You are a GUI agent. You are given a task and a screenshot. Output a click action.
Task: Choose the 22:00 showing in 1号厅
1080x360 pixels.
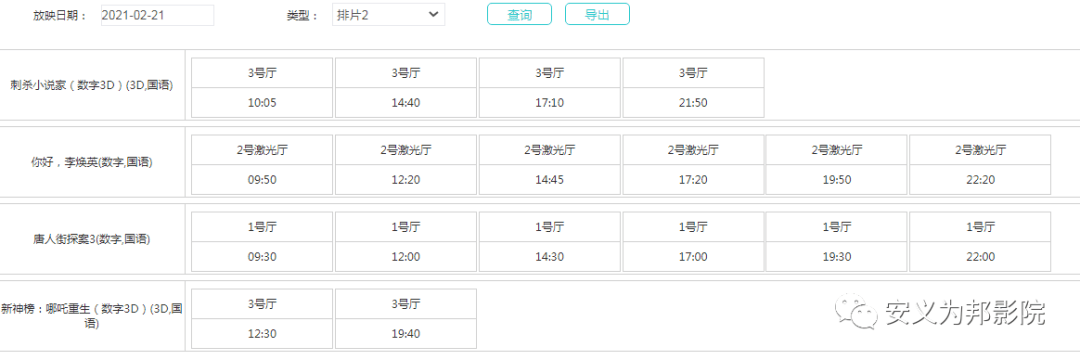click(x=980, y=242)
